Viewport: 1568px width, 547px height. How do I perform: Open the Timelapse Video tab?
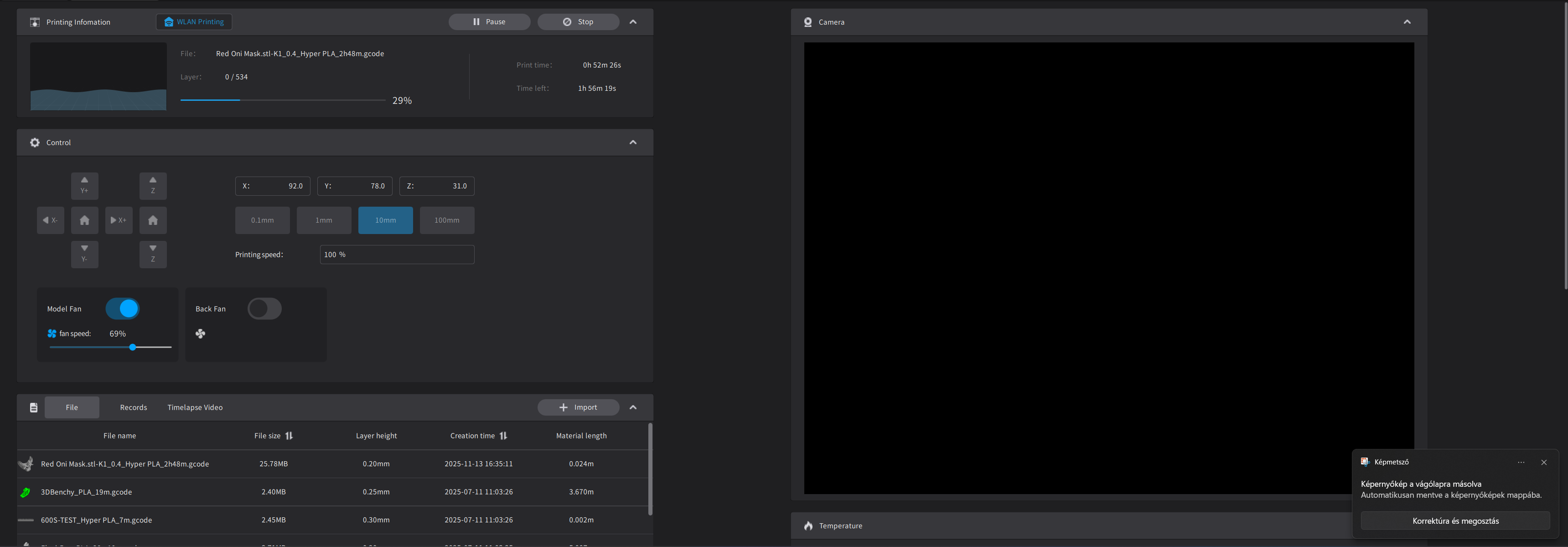pos(195,407)
